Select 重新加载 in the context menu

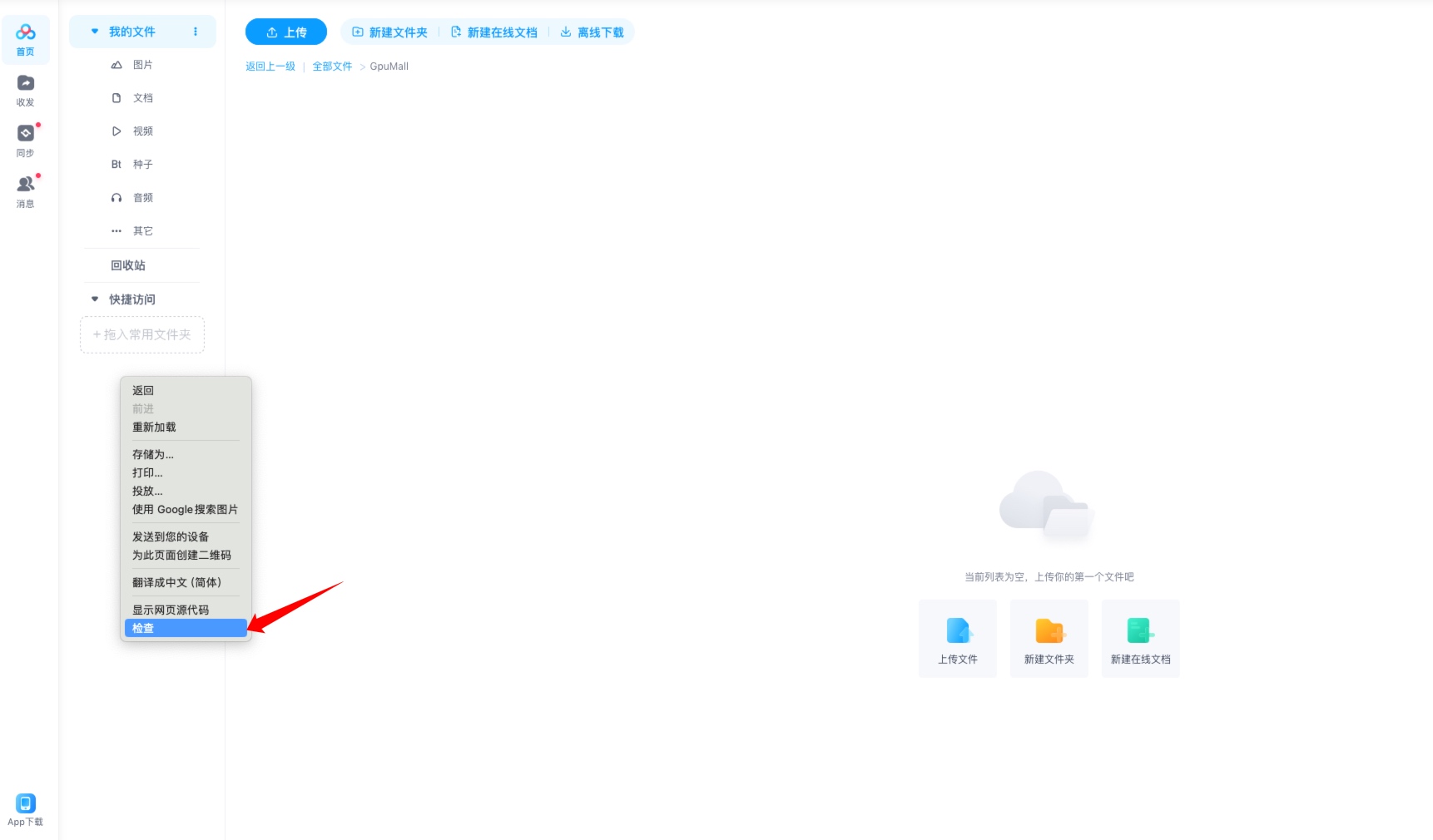tap(186, 427)
